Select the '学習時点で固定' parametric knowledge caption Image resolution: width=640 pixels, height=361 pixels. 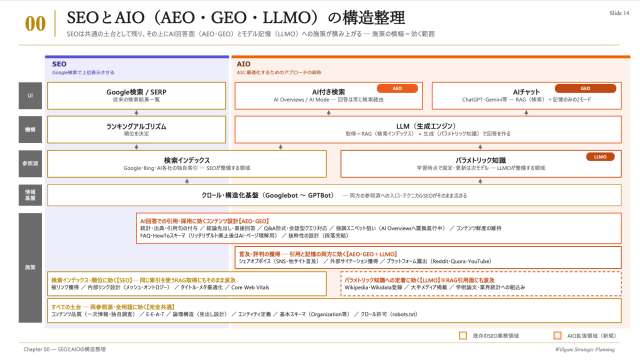(481, 168)
